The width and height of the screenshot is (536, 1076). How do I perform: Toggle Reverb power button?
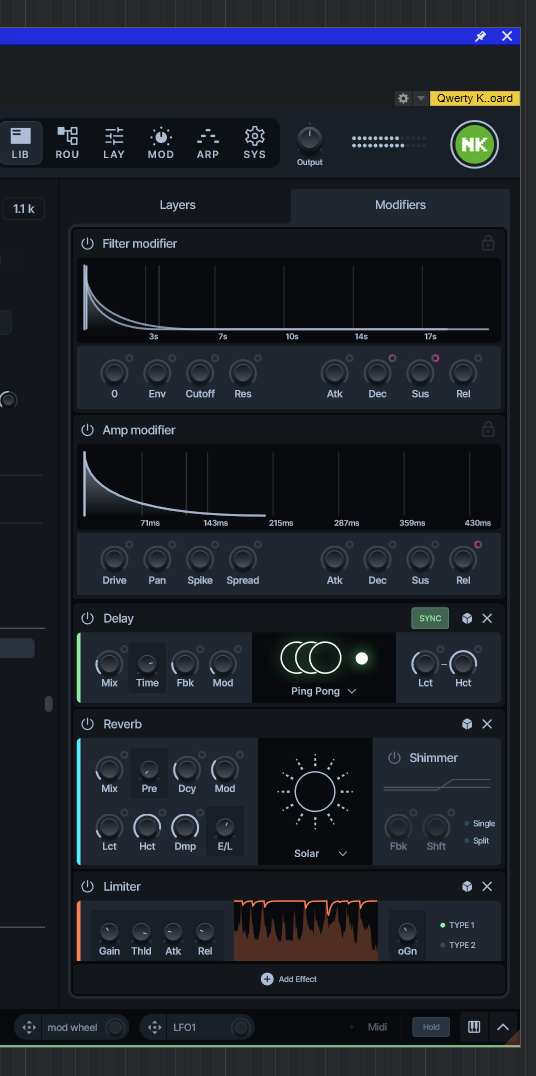pos(87,724)
